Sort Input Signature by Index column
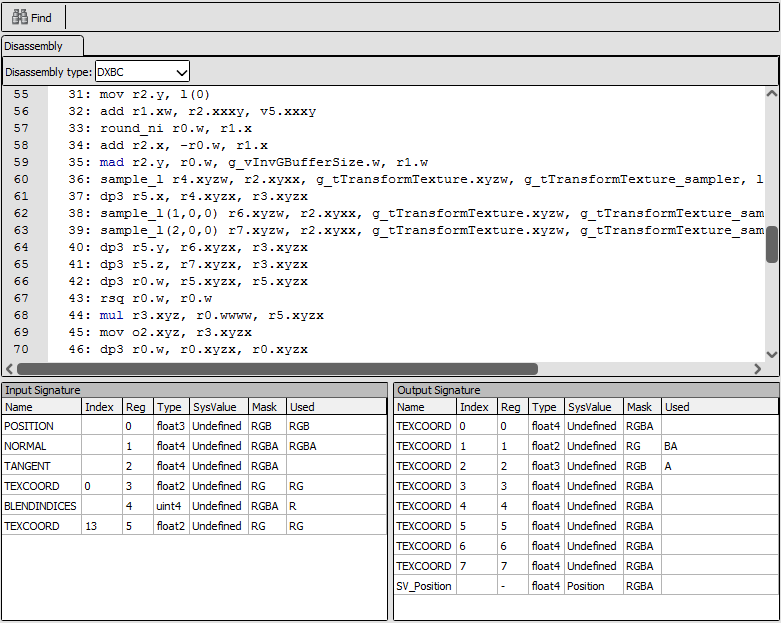Viewport: 781px width, 623px height. click(x=102, y=407)
